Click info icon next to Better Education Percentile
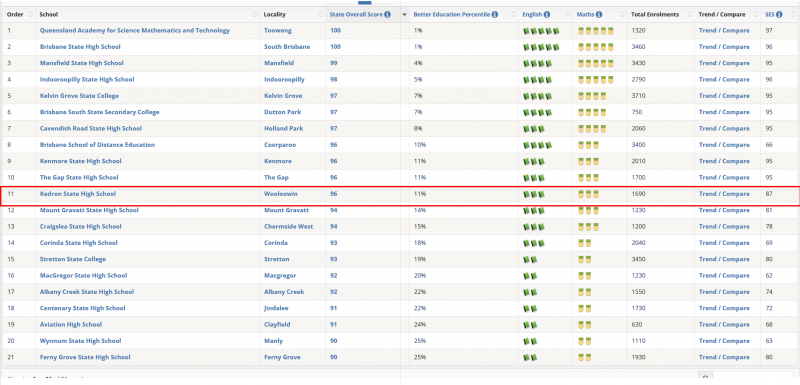The image size is (800, 385). pyautogui.click(x=495, y=15)
